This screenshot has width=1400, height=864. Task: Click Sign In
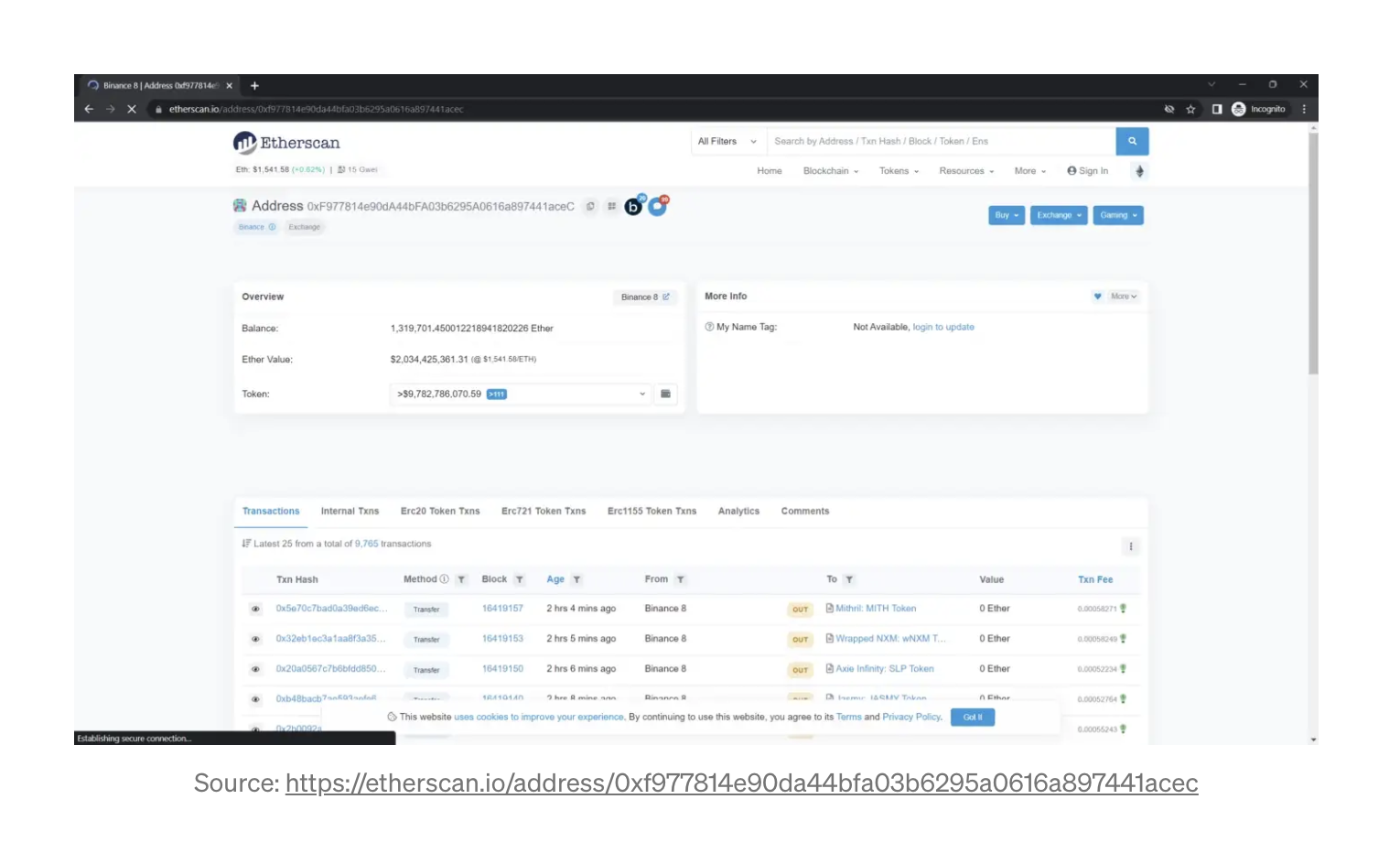pyautogui.click(x=1087, y=171)
